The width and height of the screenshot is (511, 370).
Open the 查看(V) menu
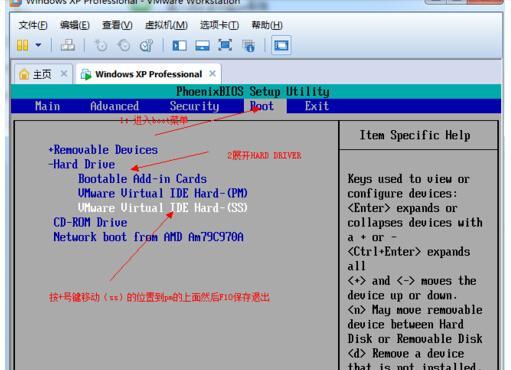click(x=117, y=25)
